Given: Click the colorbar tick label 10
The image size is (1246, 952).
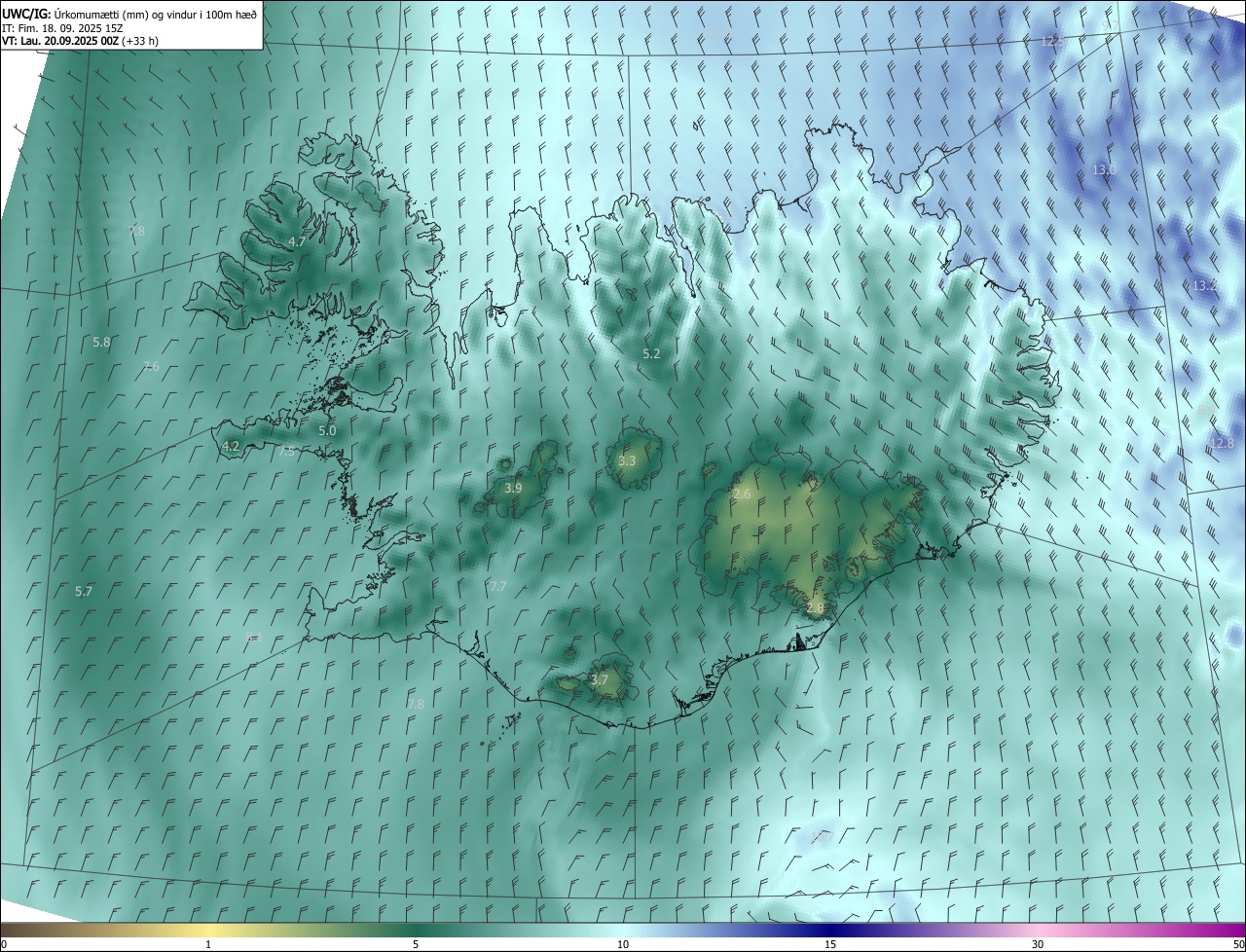Looking at the screenshot, I should tap(623, 944).
